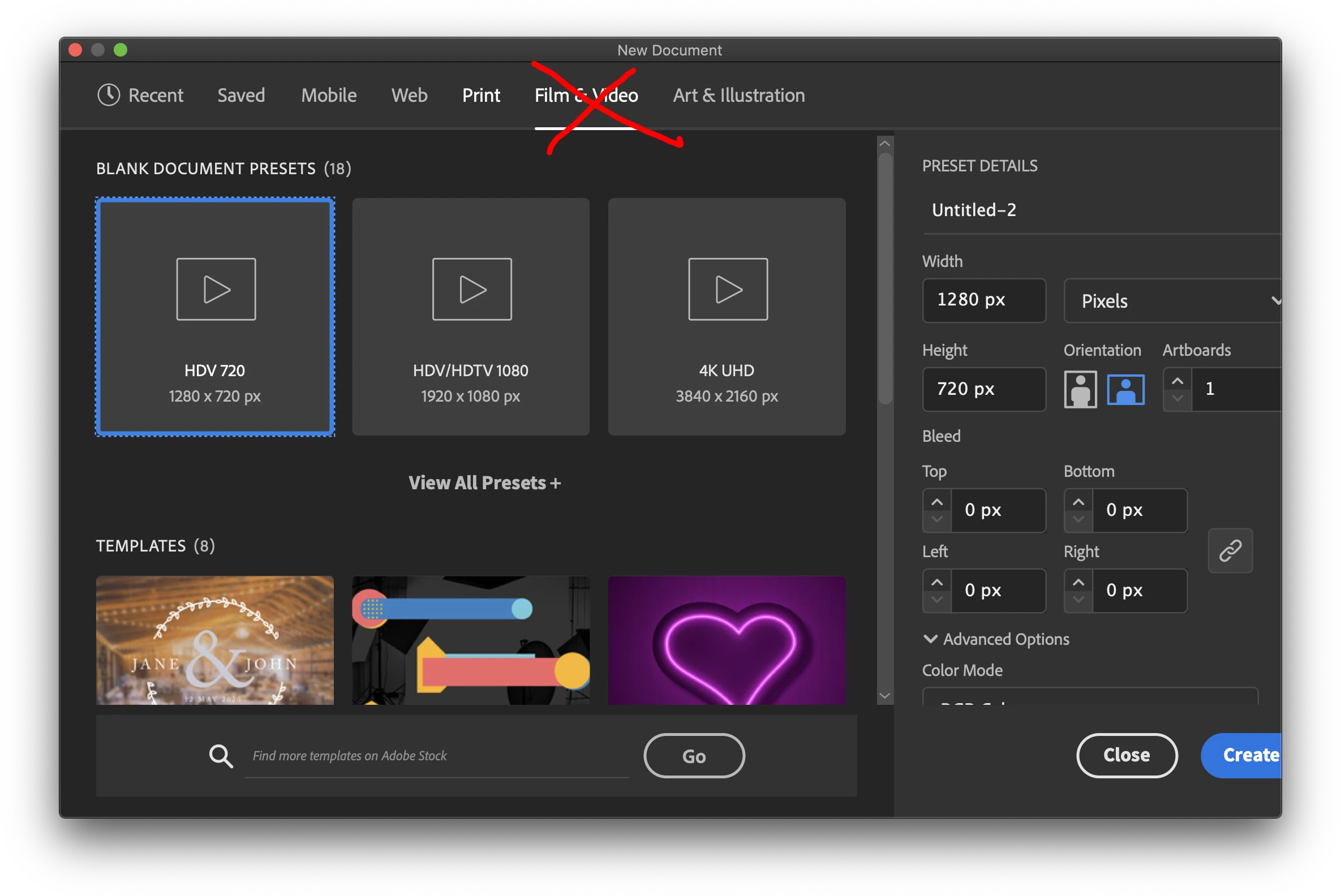Expand View All Presets

point(484,483)
